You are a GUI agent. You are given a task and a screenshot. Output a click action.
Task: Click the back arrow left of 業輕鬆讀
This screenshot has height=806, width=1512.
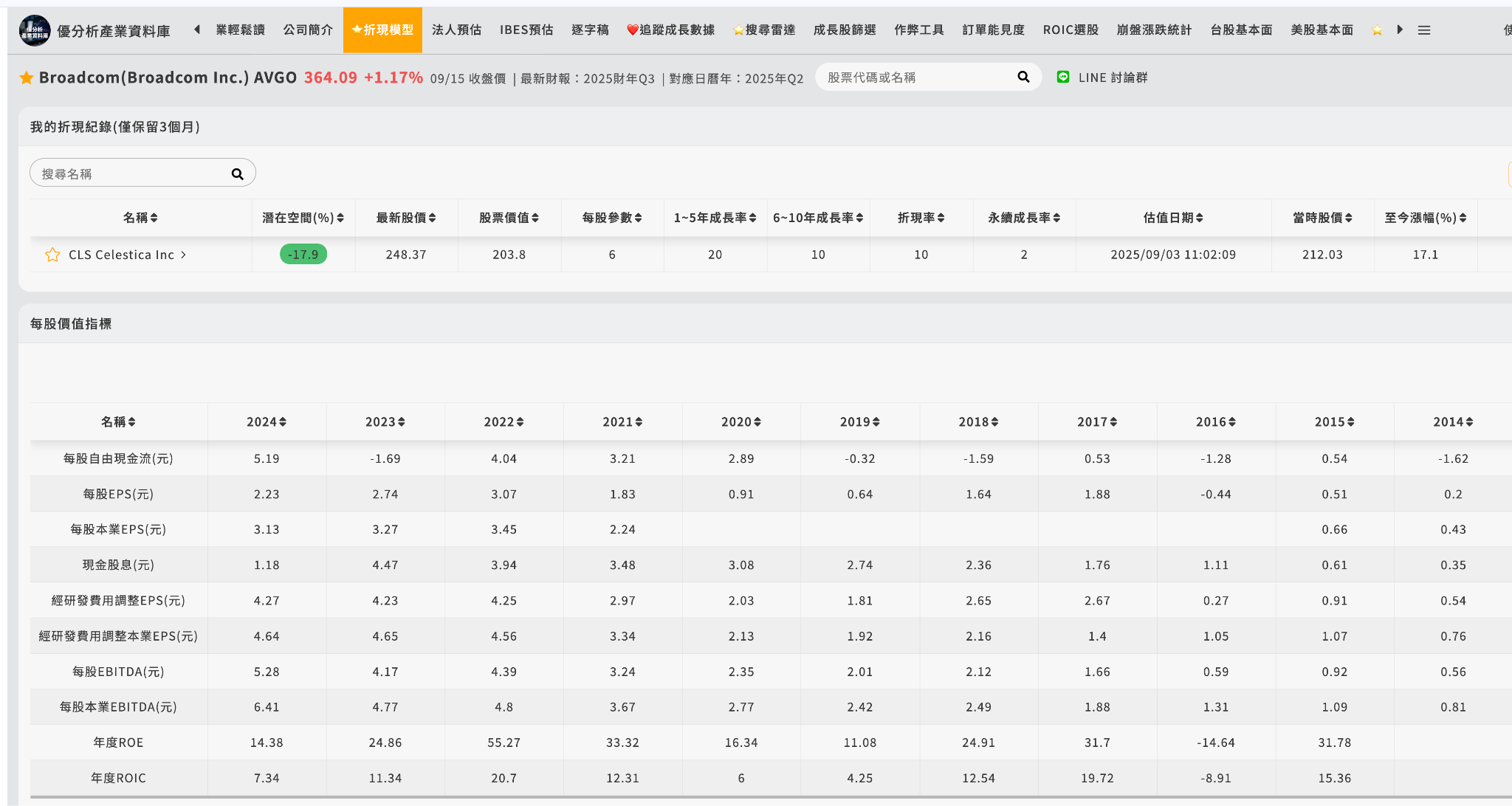point(196,30)
